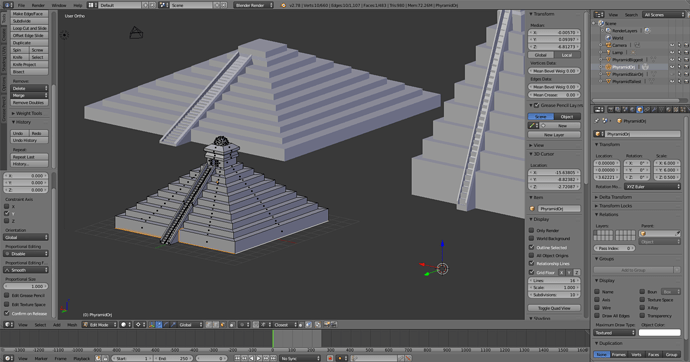Open the Window menu
The width and height of the screenshot is (690, 362).
coord(59,5)
